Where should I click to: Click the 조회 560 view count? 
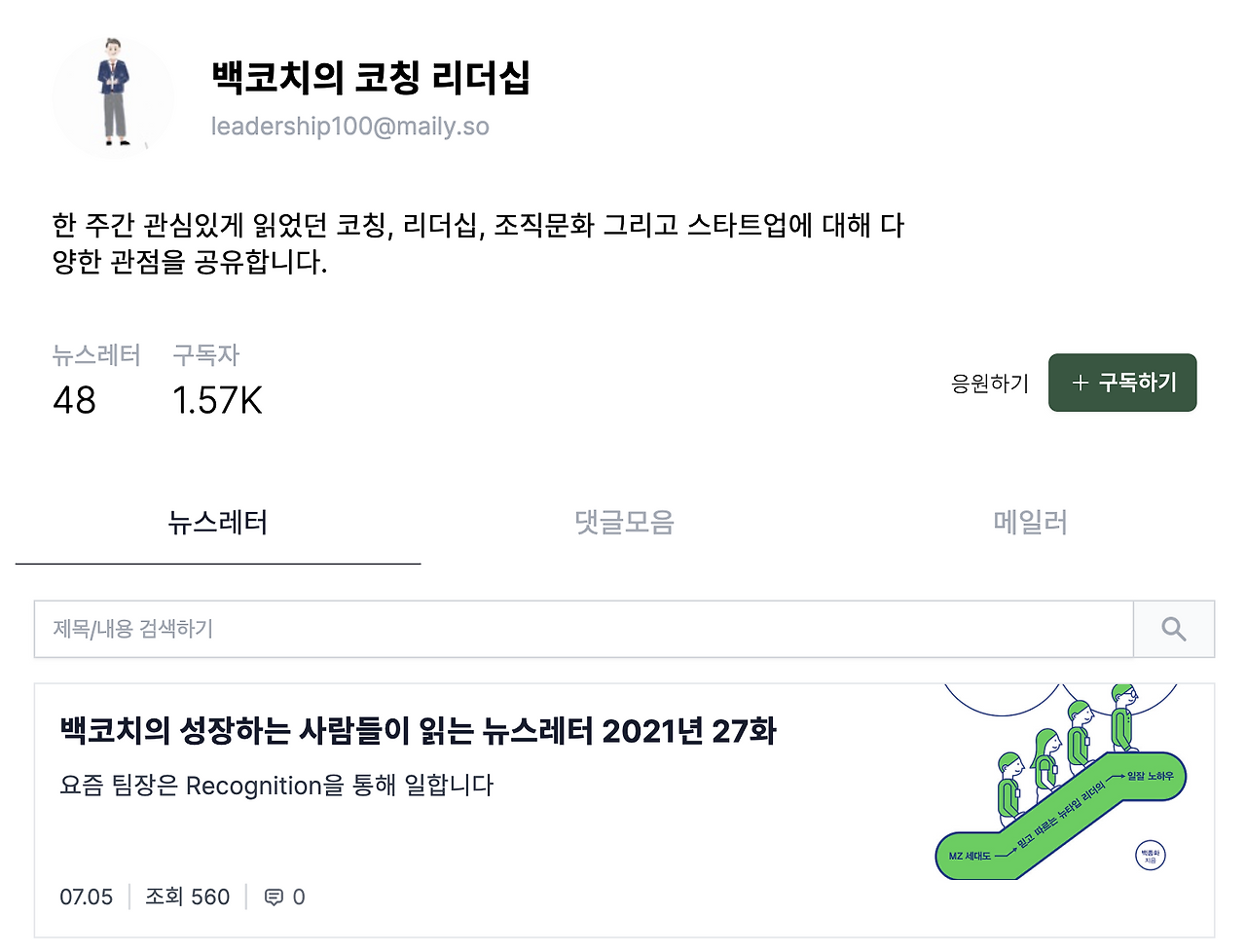[x=187, y=897]
